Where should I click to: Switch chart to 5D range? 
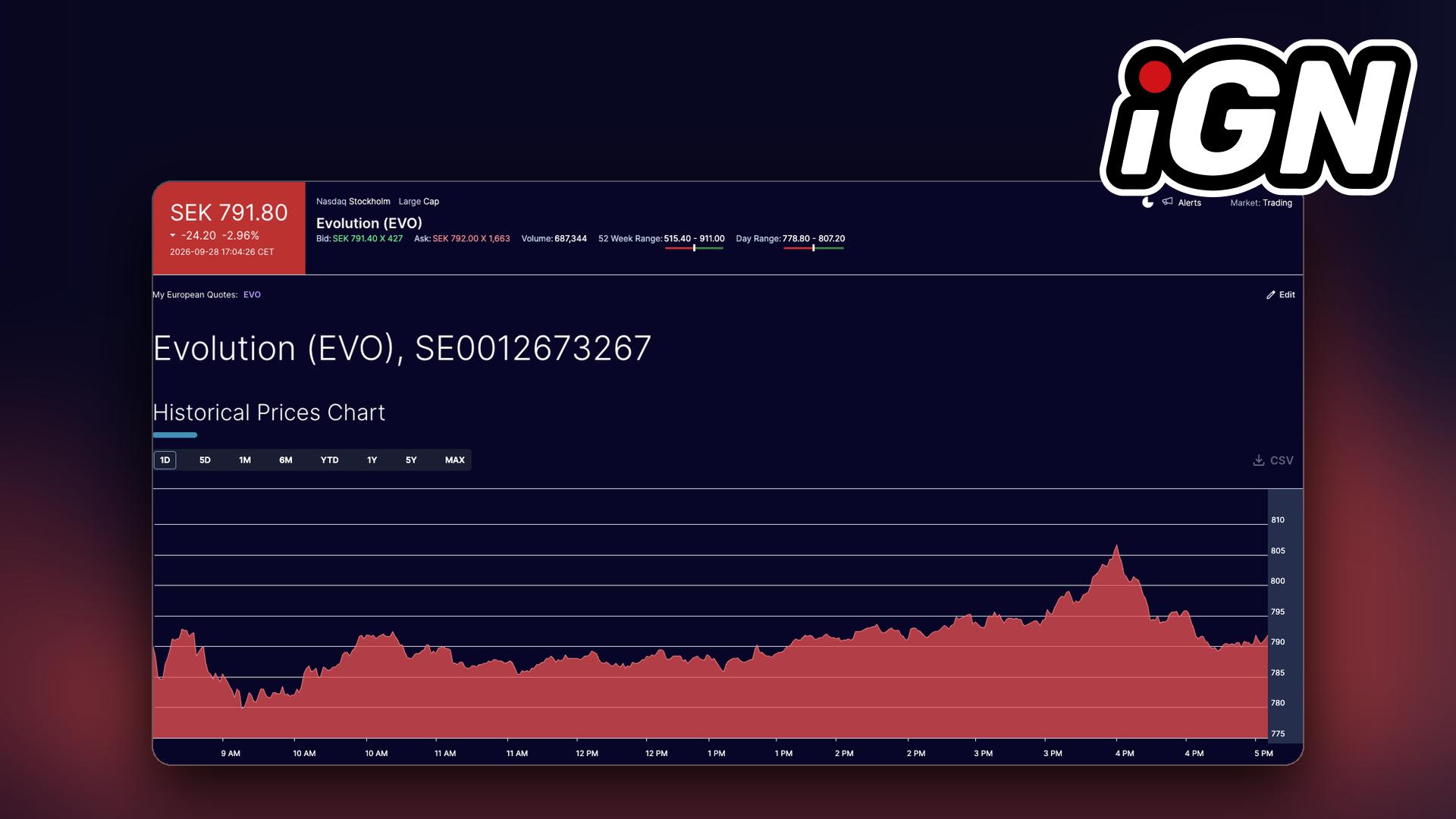pyautogui.click(x=205, y=460)
